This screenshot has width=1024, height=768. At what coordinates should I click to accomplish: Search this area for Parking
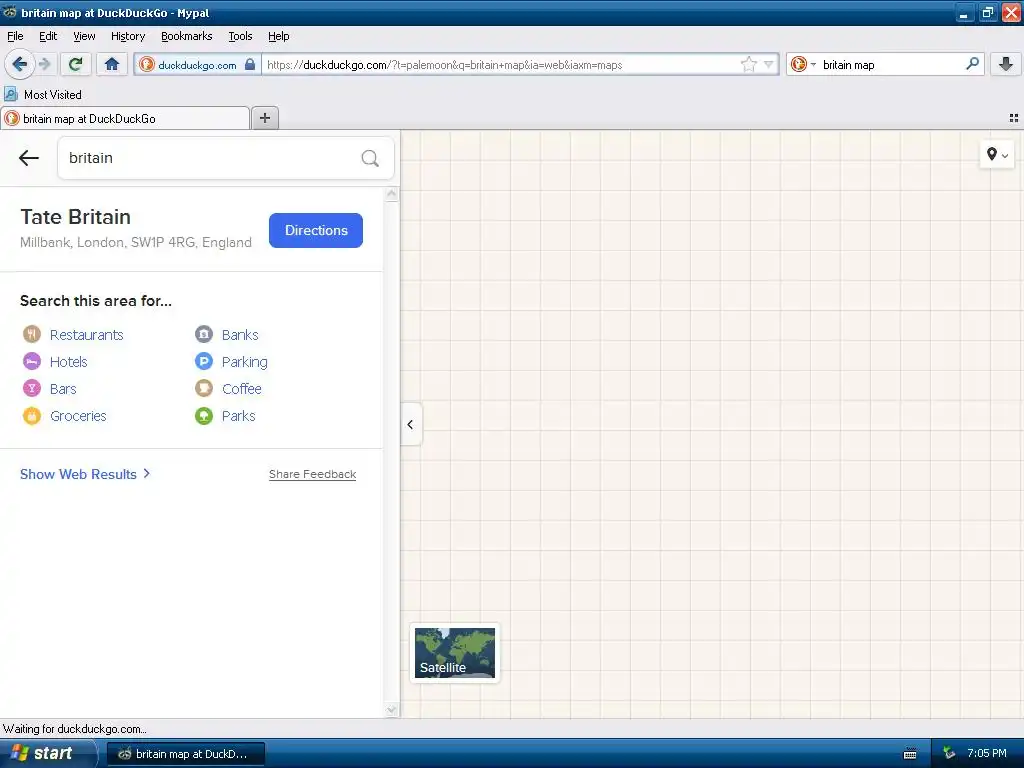[x=244, y=361]
